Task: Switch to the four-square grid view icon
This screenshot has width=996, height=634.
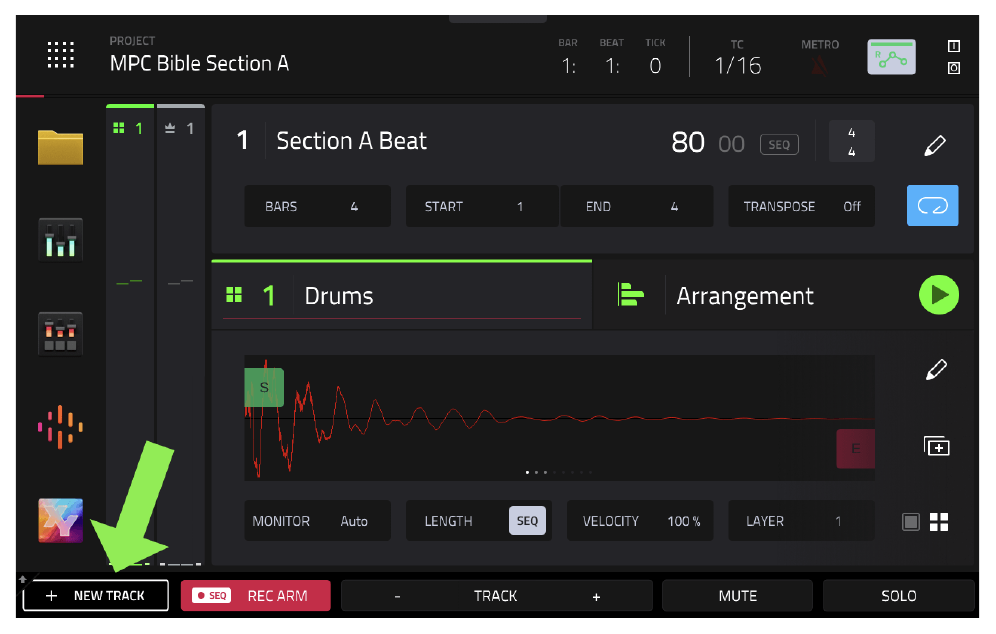Action: tap(939, 522)
